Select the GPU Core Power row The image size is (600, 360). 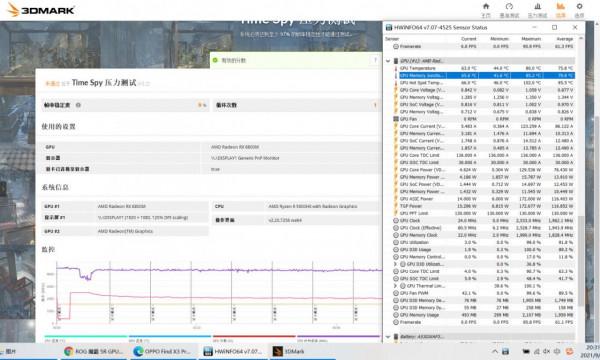[x=484, y=170]
